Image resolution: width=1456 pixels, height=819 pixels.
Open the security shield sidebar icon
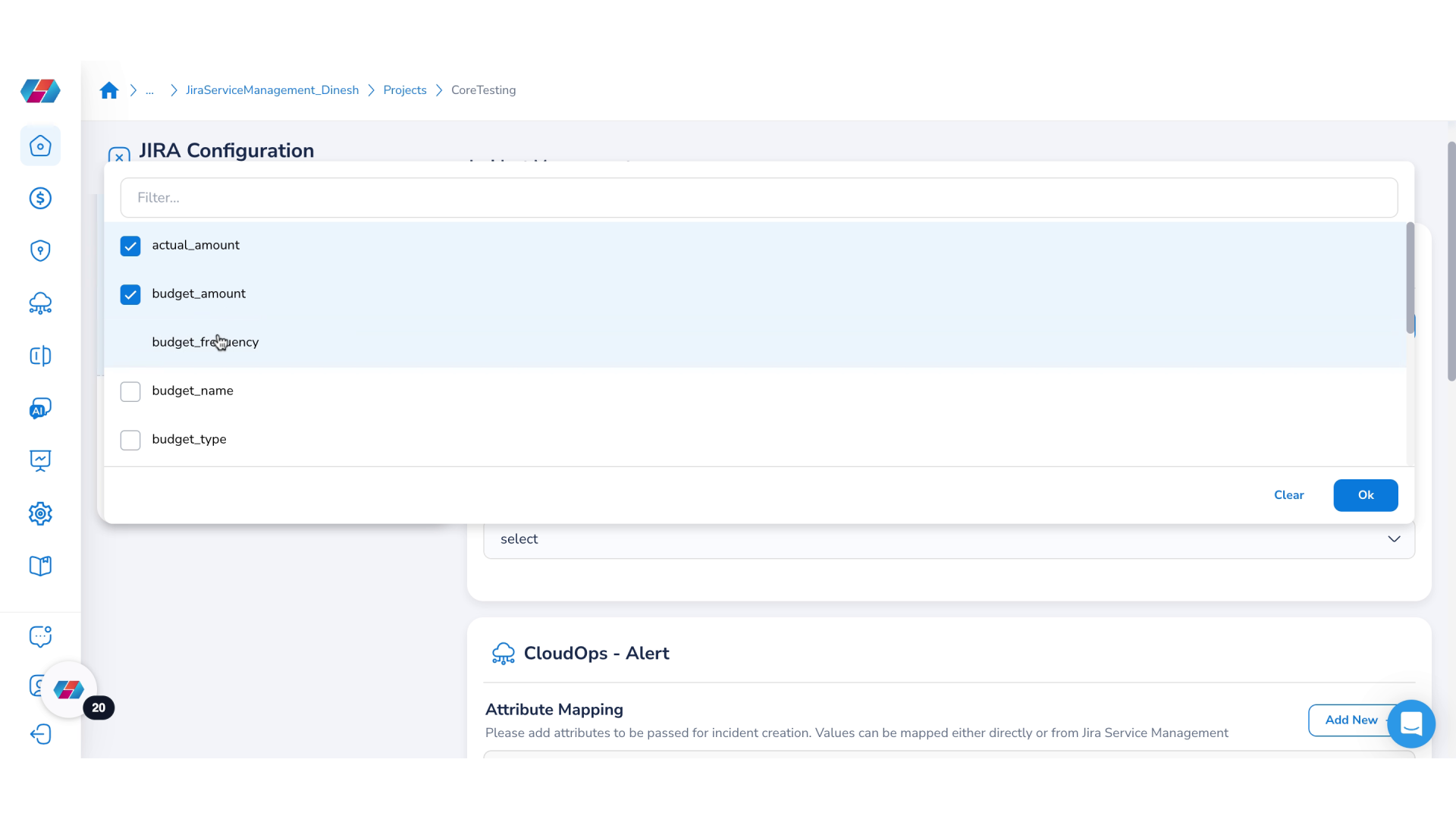(40, 251)
